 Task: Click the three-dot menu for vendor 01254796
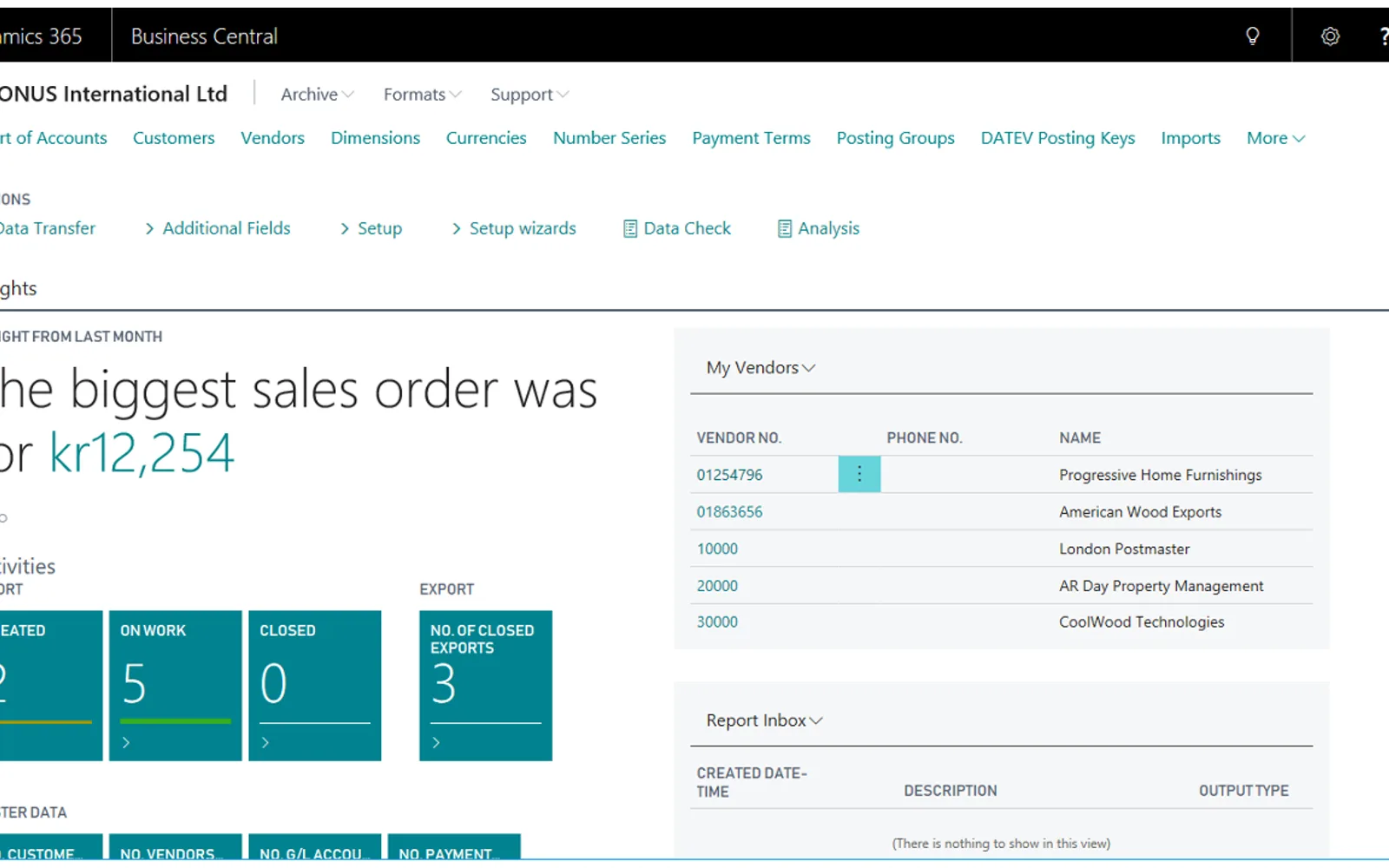[859, 474]
